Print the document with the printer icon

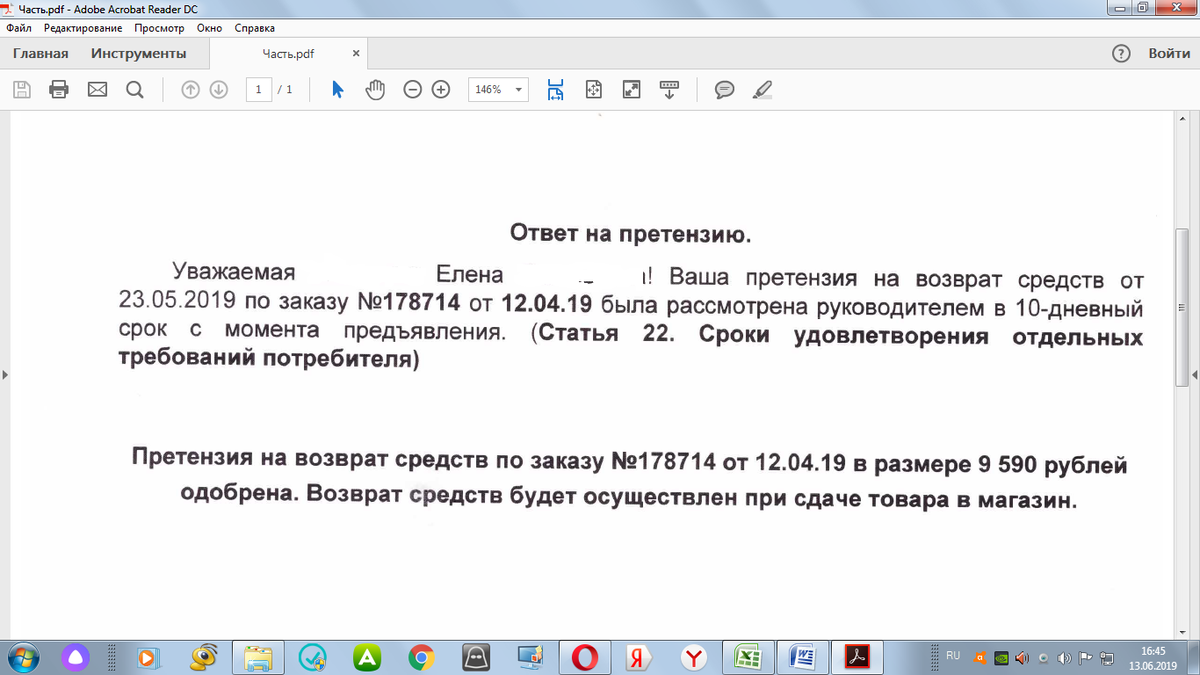click(59, 90)
